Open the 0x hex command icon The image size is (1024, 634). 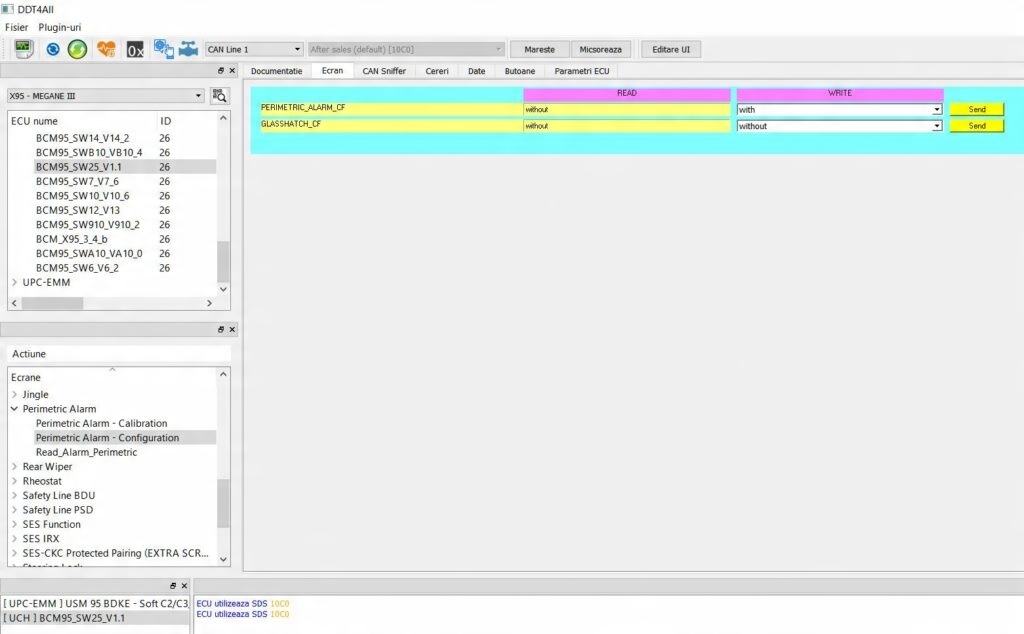[x=135, y=50]
